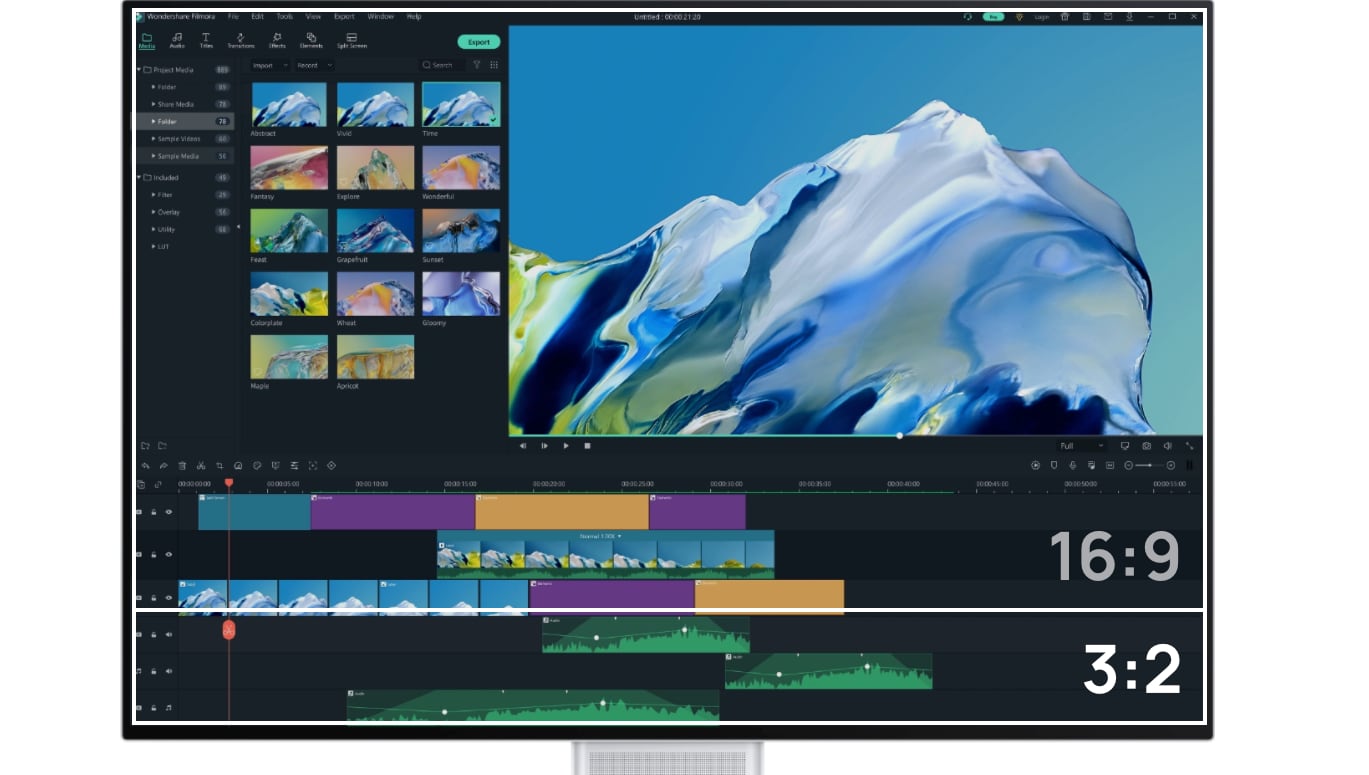Open the Effects panel

276,40
